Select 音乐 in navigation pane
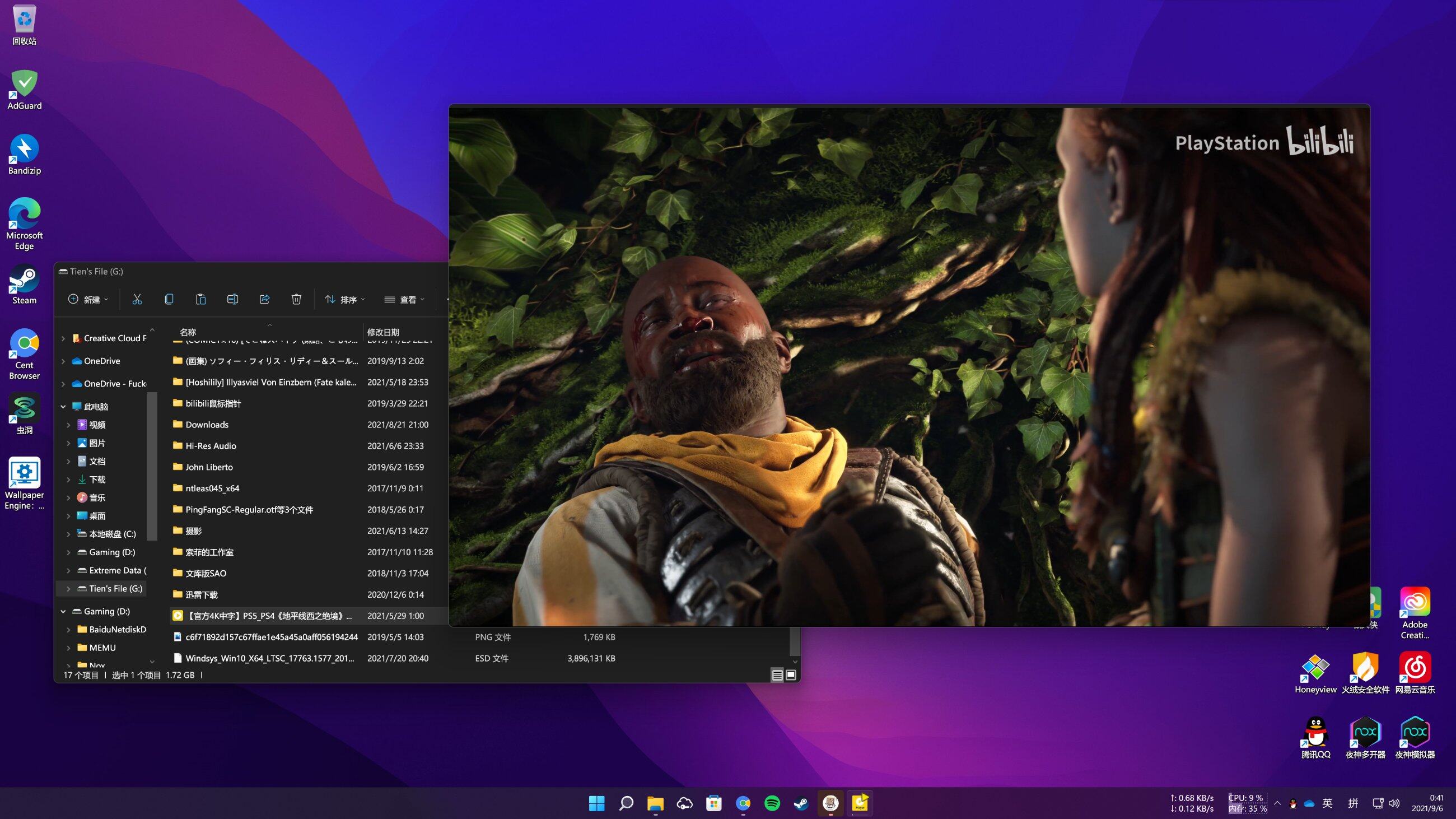 97,497
